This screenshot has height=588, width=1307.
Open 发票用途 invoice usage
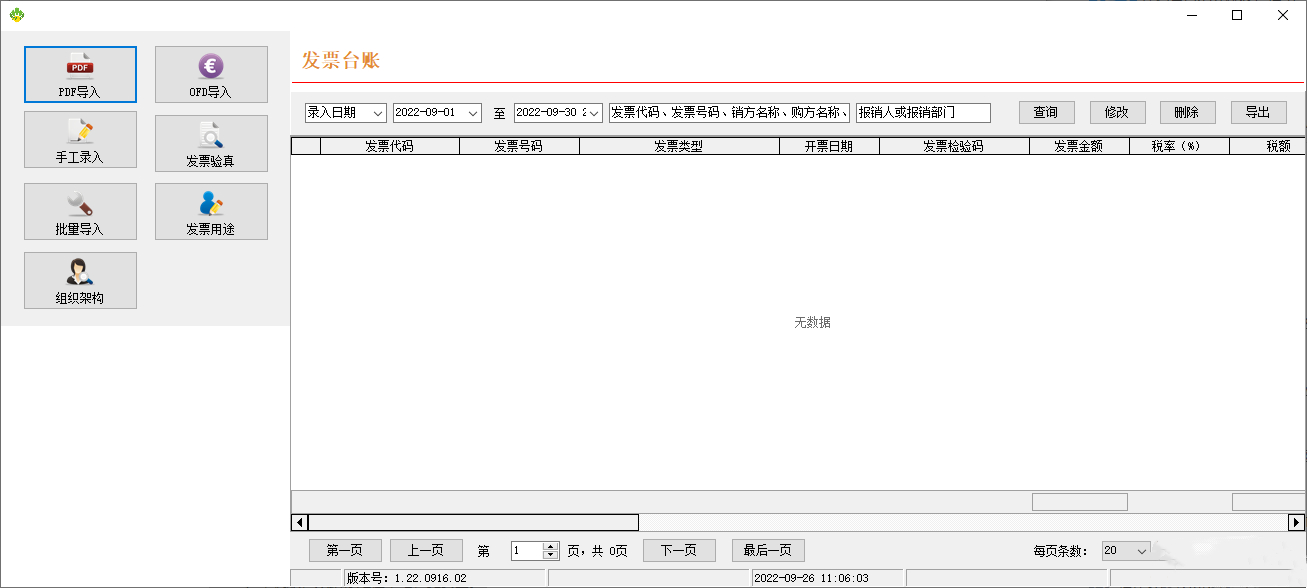tap(211, 211)
